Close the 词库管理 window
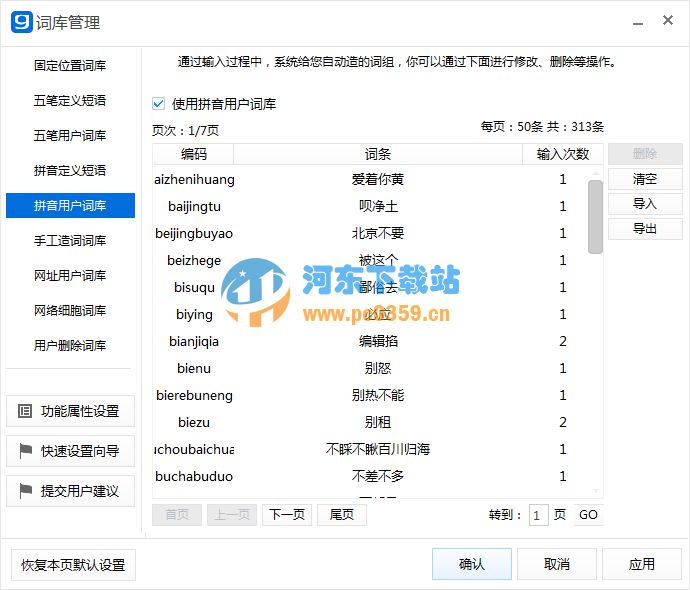 tap(668, 20)
